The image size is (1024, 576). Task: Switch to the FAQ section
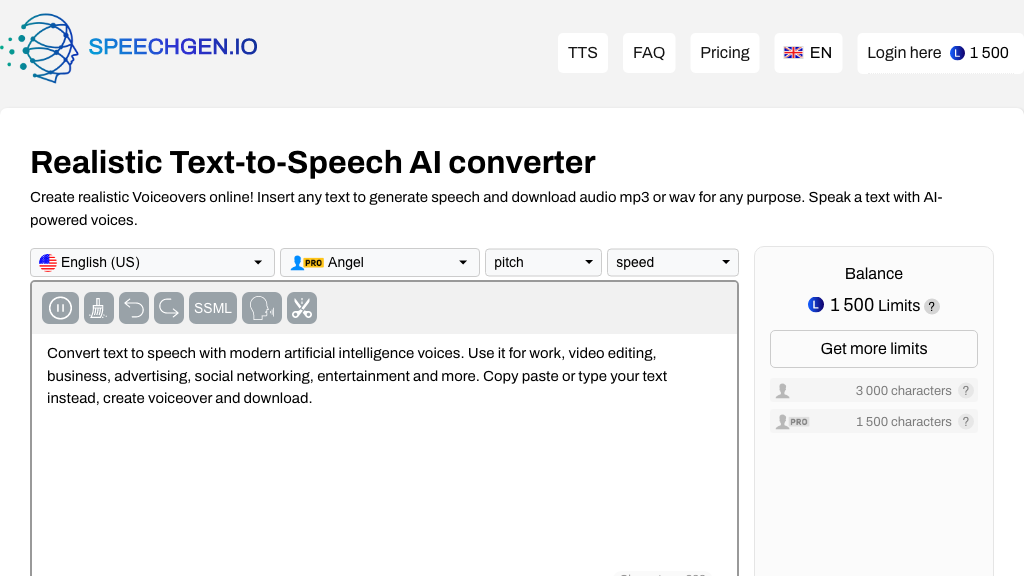coord(648,52)
